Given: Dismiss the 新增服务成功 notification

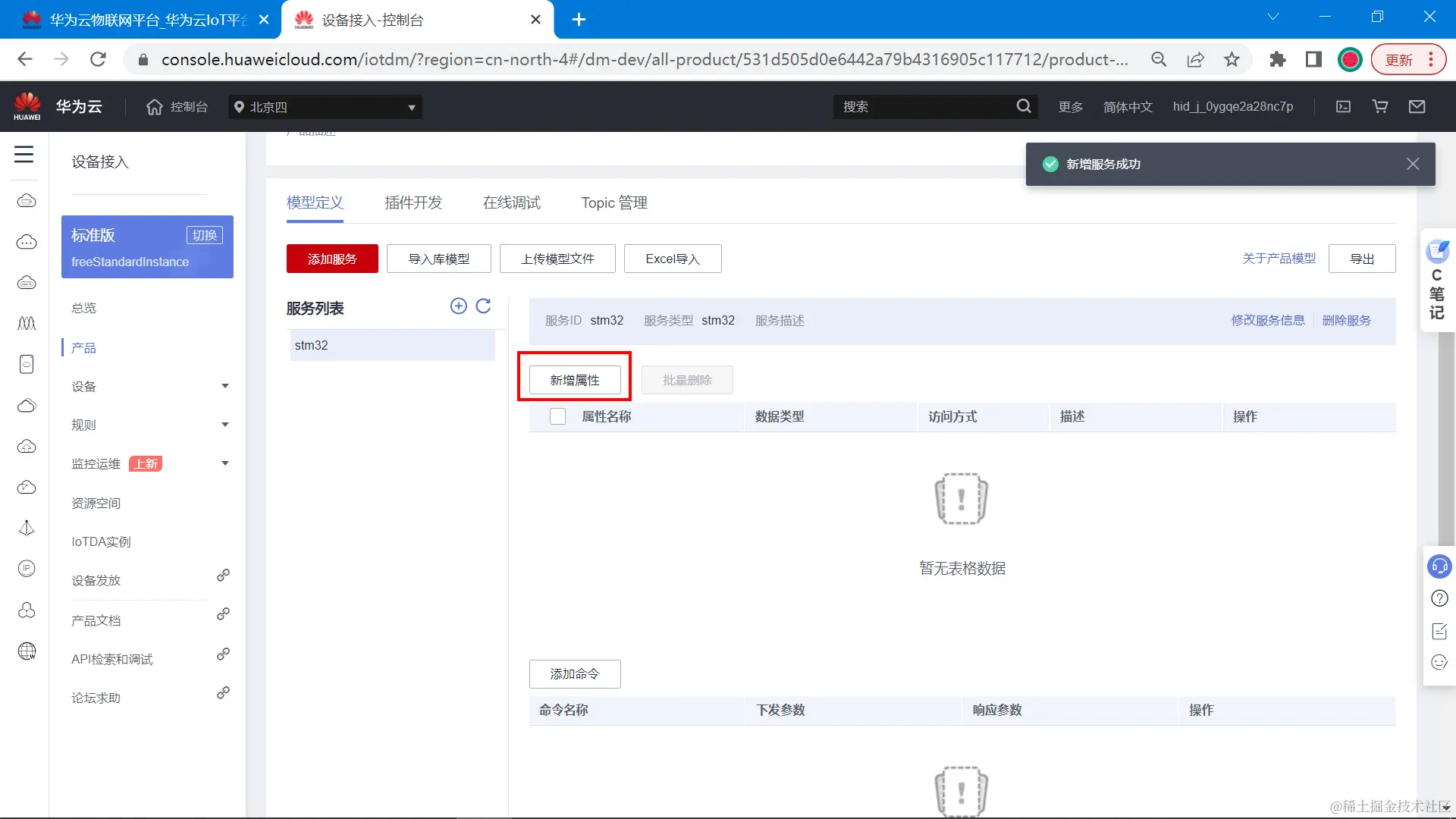Looking at the screenshot, I should point(1413,164).
